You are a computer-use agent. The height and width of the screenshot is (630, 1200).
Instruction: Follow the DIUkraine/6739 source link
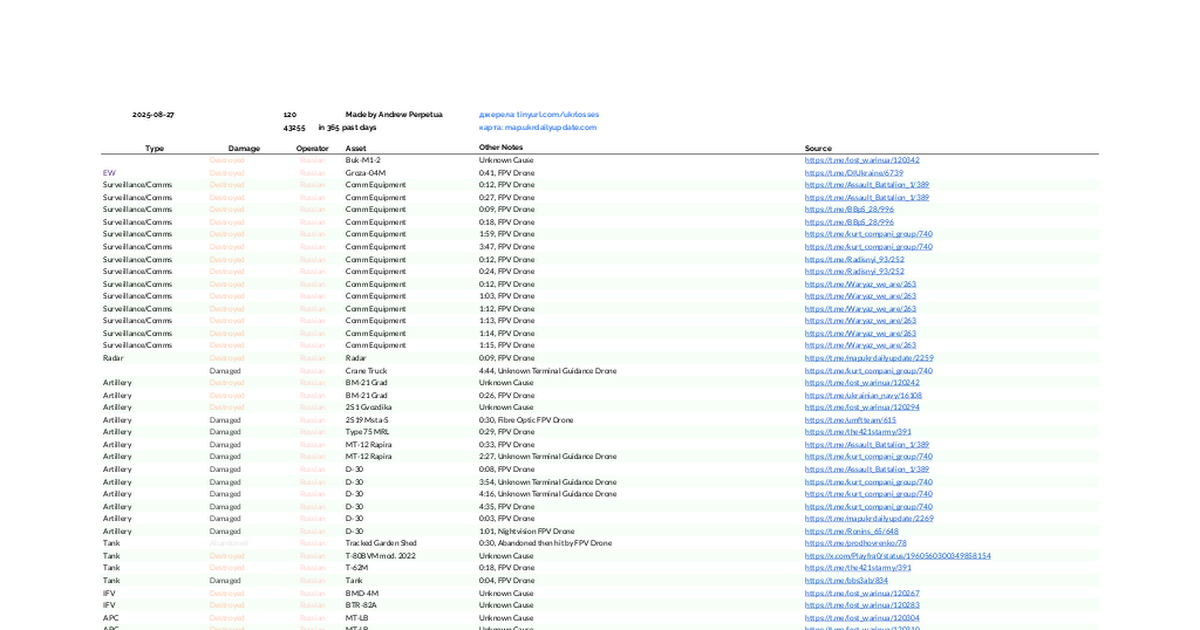point(854,172)
